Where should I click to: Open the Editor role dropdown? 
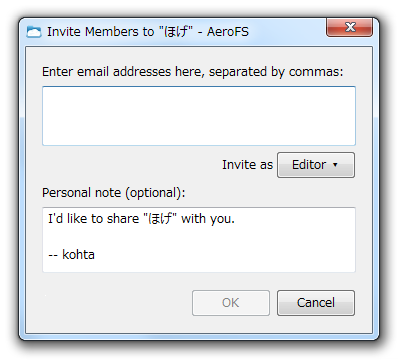(316, 165)
